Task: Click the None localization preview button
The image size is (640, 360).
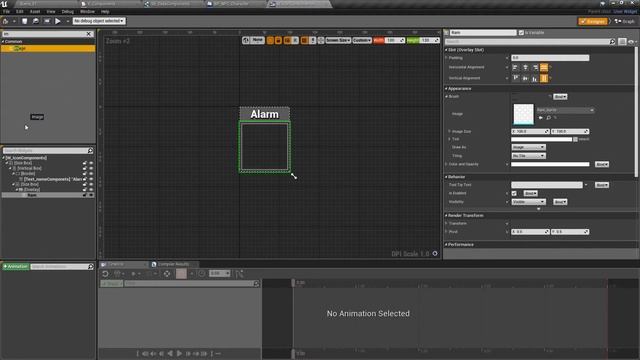Action: (x=257, y=40)
